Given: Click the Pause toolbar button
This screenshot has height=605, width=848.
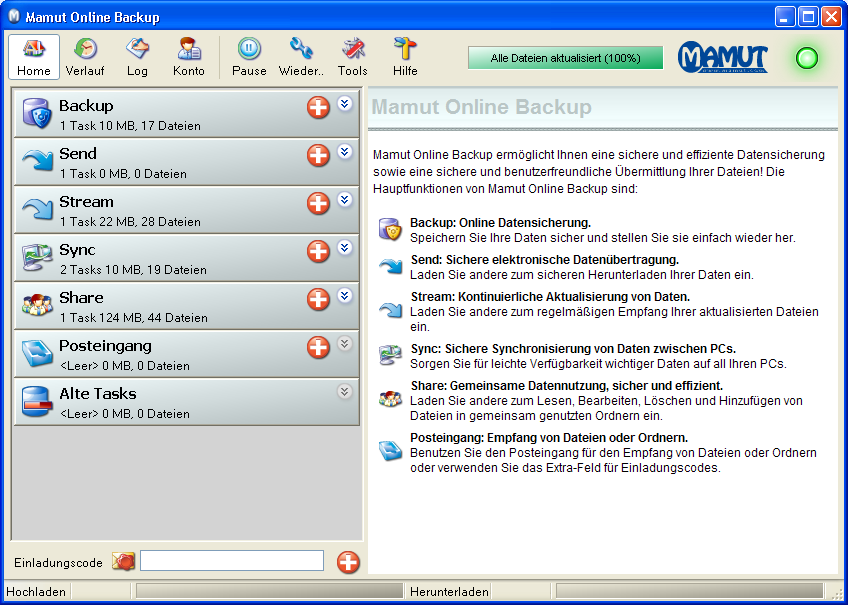Looking at the screenshot, I should (249, 57).
